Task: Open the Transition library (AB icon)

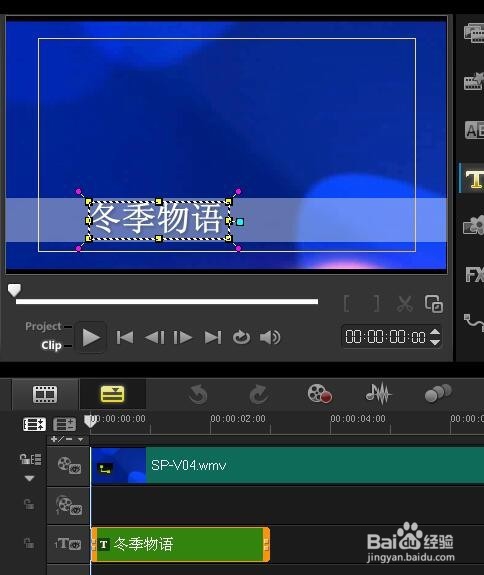Action: click(x=474, y=130)
